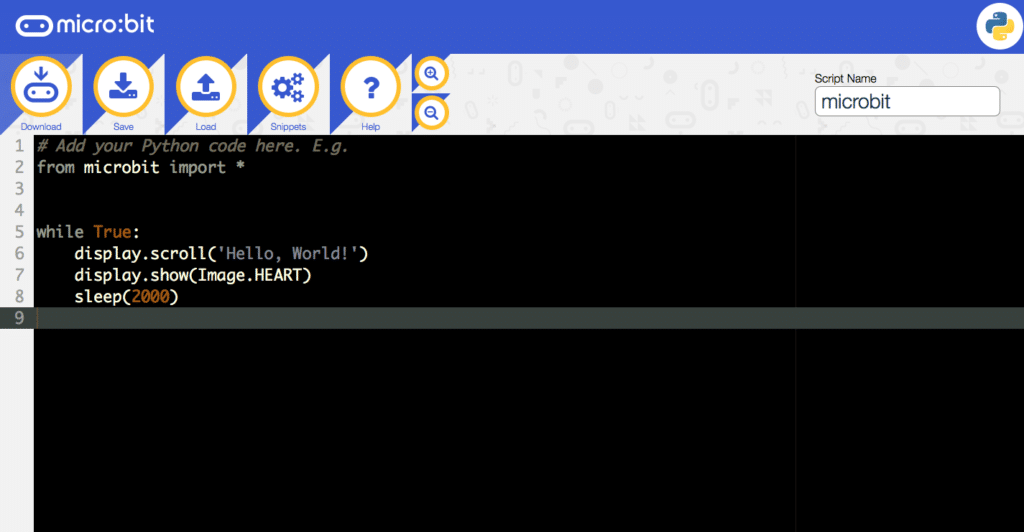Click the display.scroll 'Hello, World!' line

click(x=221, y=253)
